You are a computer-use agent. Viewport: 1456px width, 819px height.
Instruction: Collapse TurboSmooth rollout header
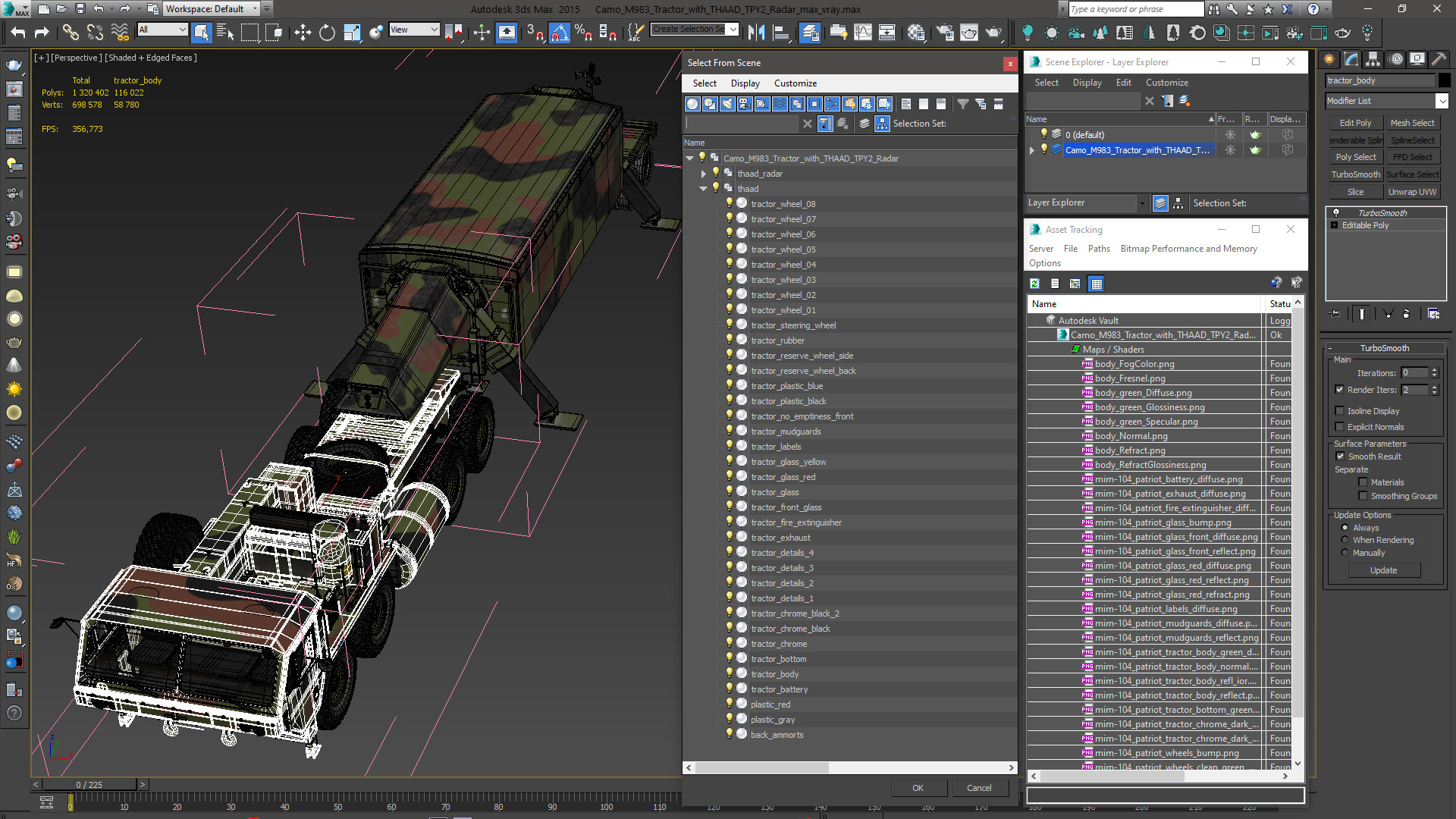click(1385, 348)
